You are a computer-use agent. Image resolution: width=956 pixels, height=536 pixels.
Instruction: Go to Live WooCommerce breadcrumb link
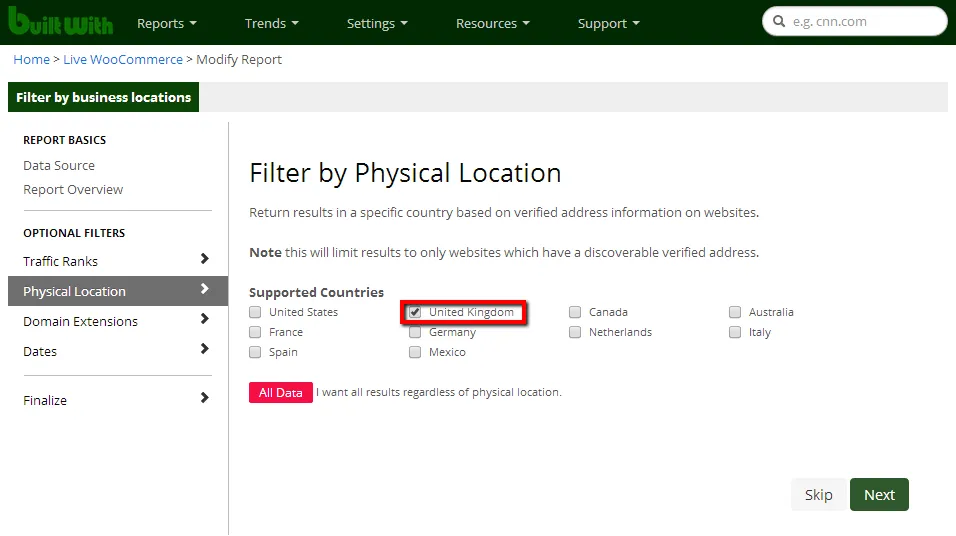click(123, 59)
